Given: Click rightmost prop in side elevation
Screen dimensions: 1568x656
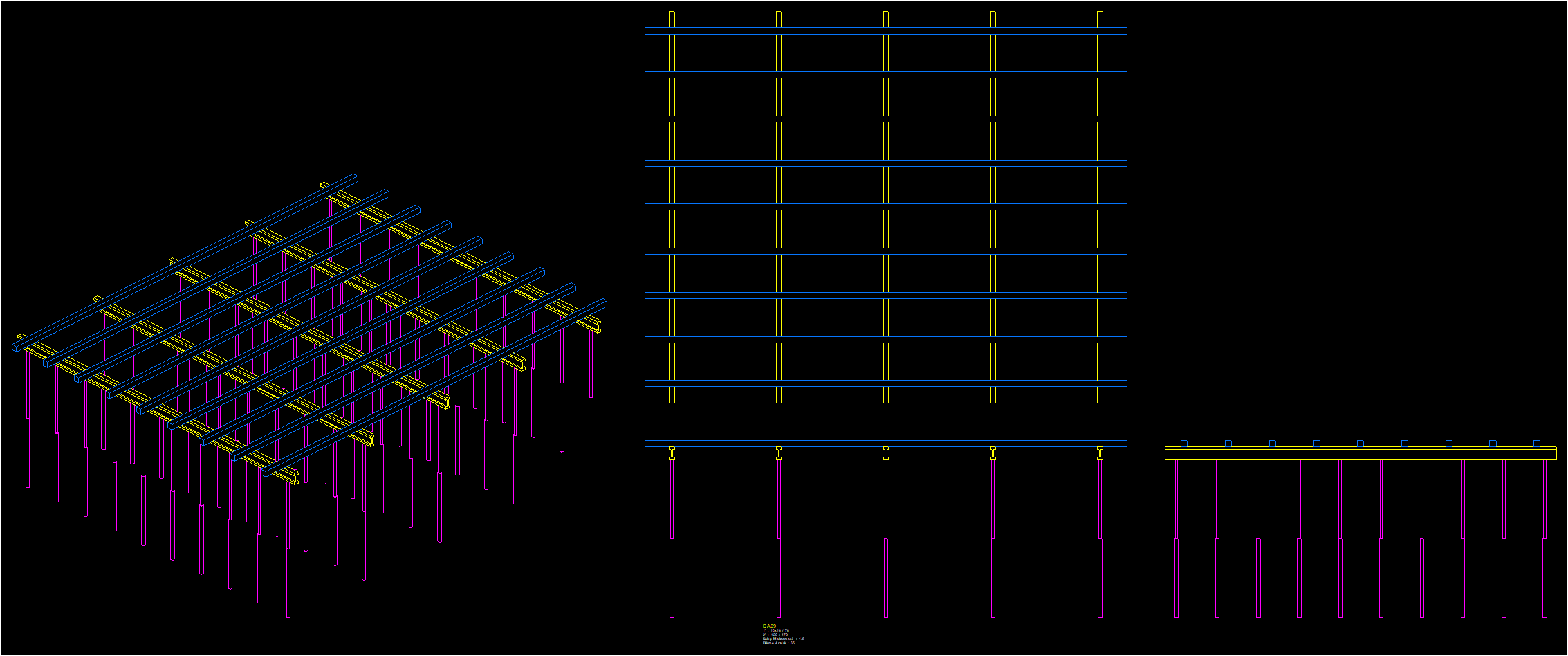Looking at the screenshot, I should click(x=1544, y=539).
